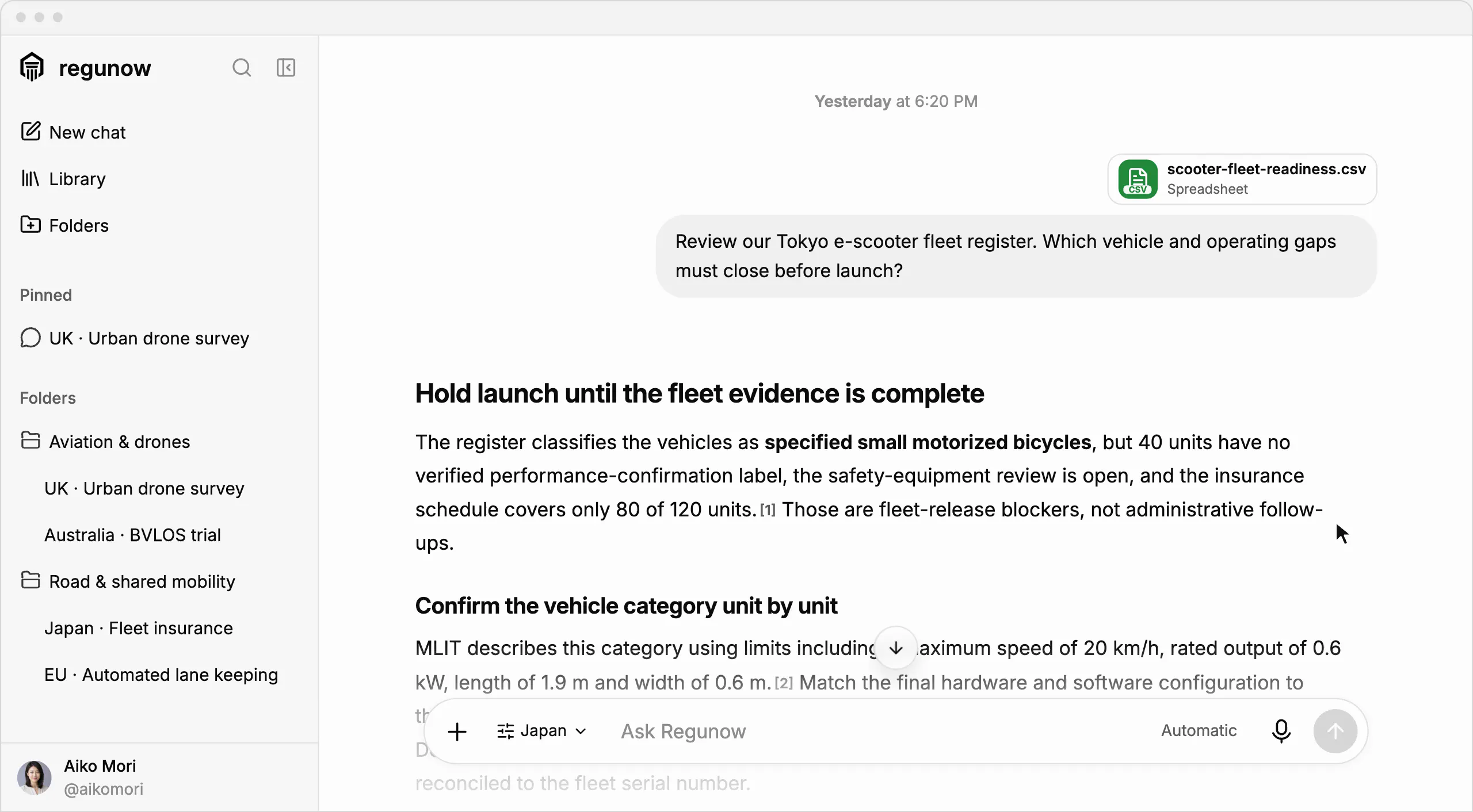The width and height of the screenshot is (1473, 812).
Task: Click the Folders section header label
Action: tap(48, 398)
